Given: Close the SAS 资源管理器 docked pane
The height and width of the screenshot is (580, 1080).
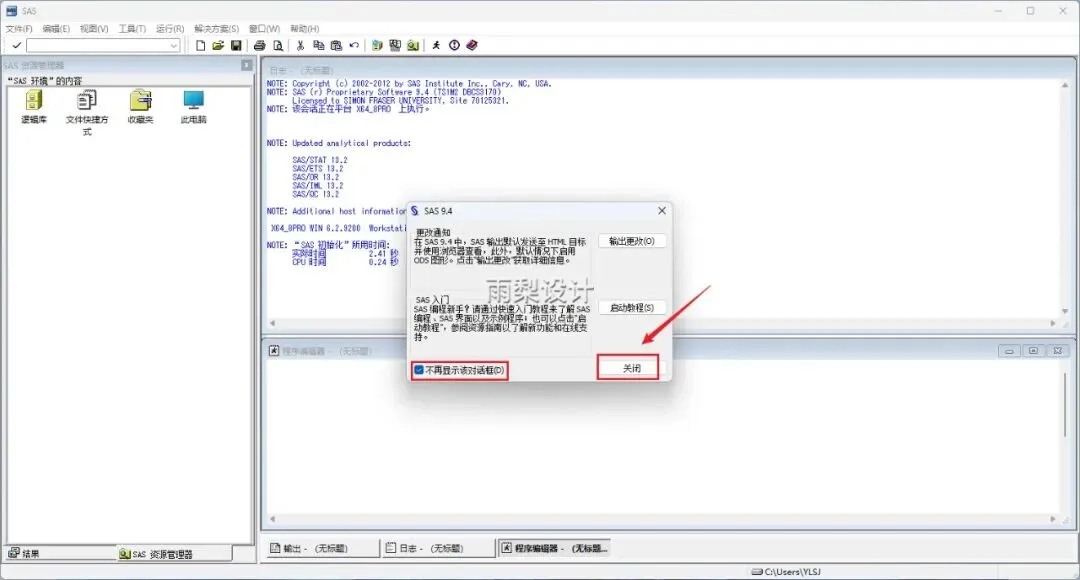Looking at the screenshot, I should [x=247, y=65].
